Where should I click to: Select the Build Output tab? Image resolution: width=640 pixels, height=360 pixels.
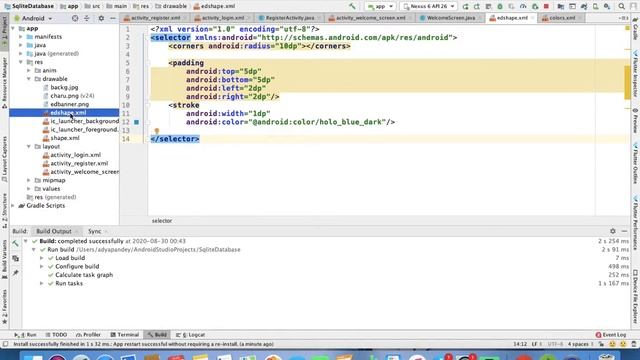coord(54,231)
